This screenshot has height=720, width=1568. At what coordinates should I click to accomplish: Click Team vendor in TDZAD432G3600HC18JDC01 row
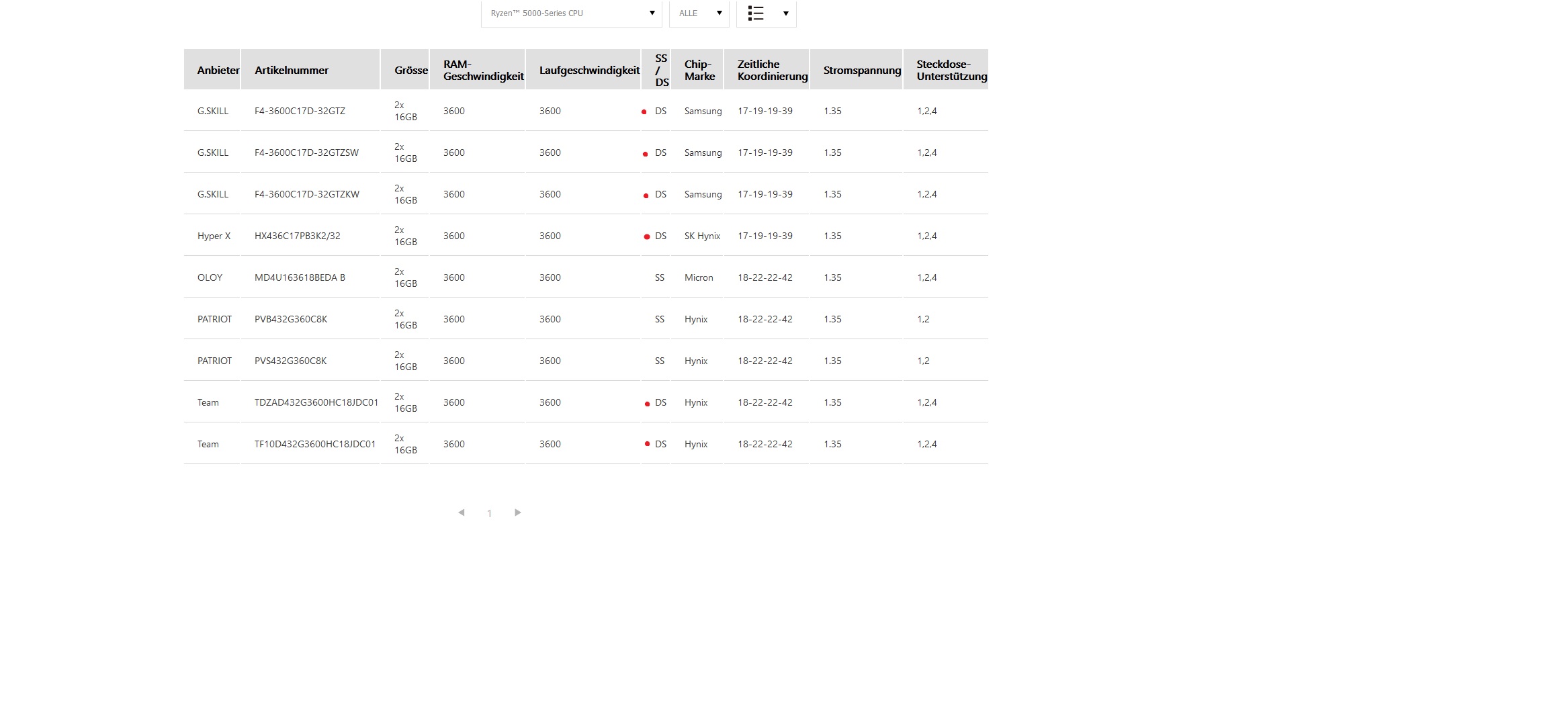(208, 402)
